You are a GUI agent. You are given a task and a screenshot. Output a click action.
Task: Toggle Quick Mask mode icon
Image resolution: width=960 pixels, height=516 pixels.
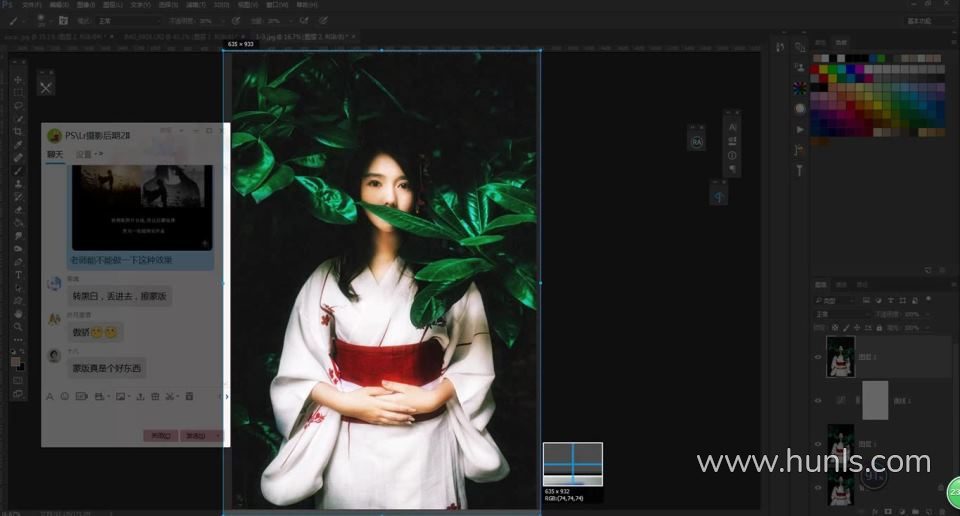point(18,381)
